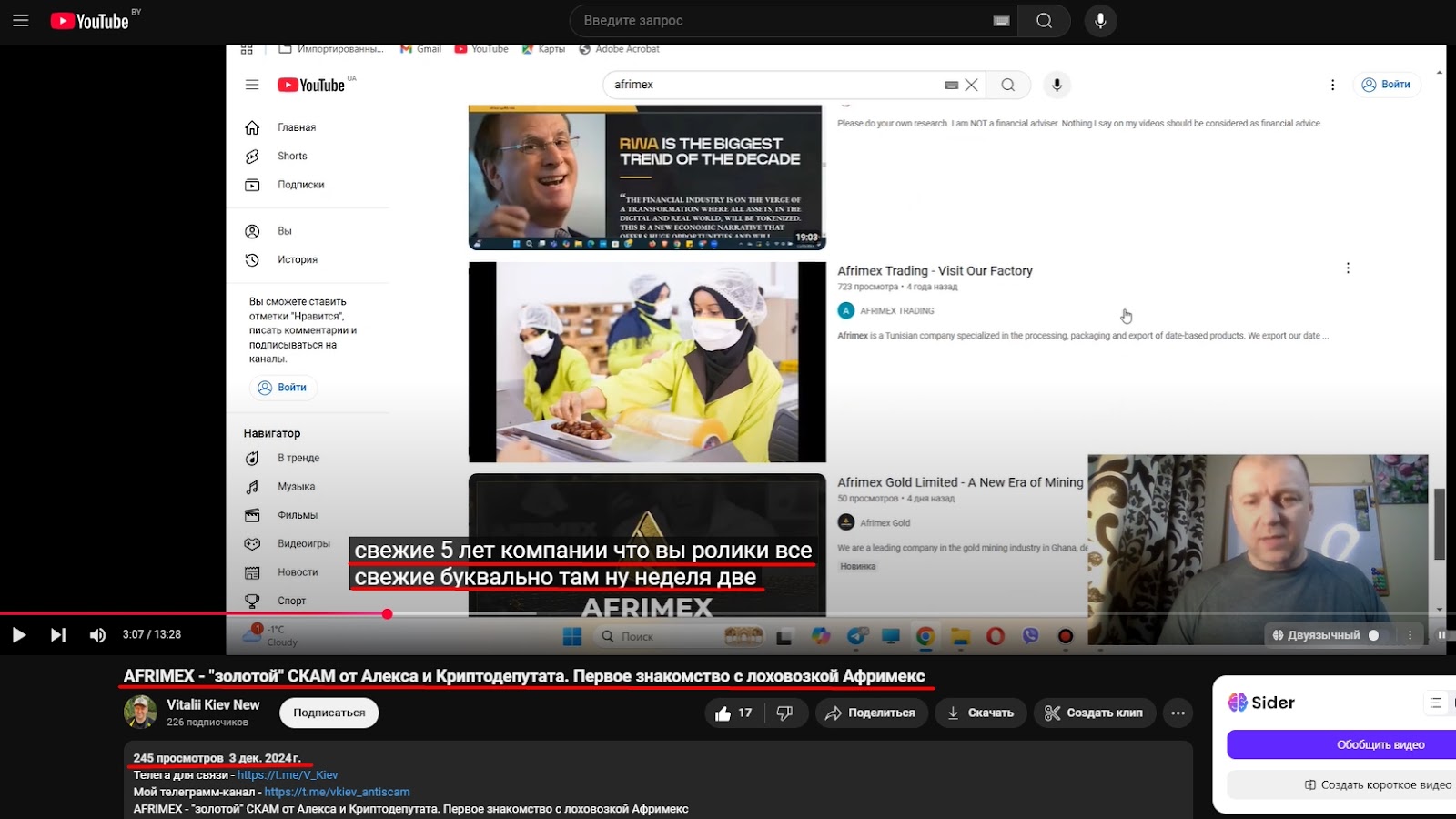Click Sider 'Создать короткое видео' button
Viewport: 1456px width, 819px height.
1341,784
